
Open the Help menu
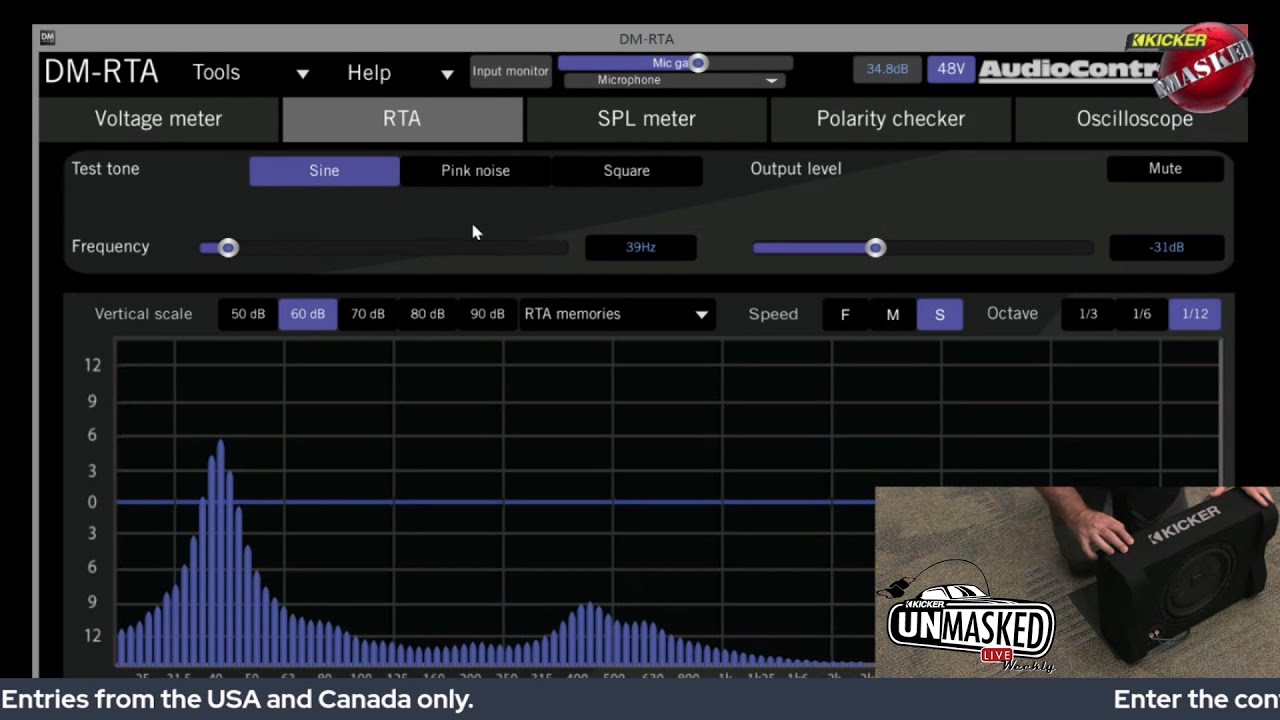tap(369, 73)
